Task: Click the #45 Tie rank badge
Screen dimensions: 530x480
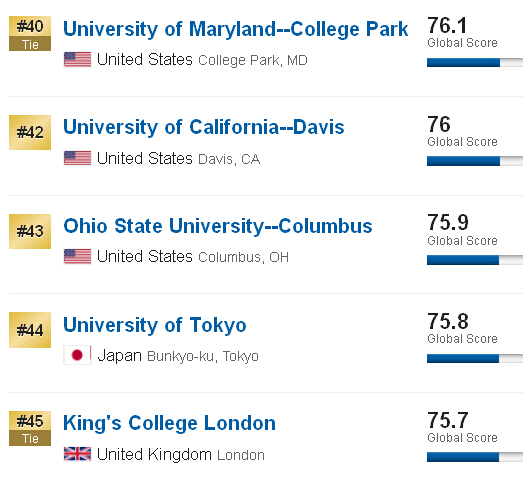Action: (x=30, y=428)
